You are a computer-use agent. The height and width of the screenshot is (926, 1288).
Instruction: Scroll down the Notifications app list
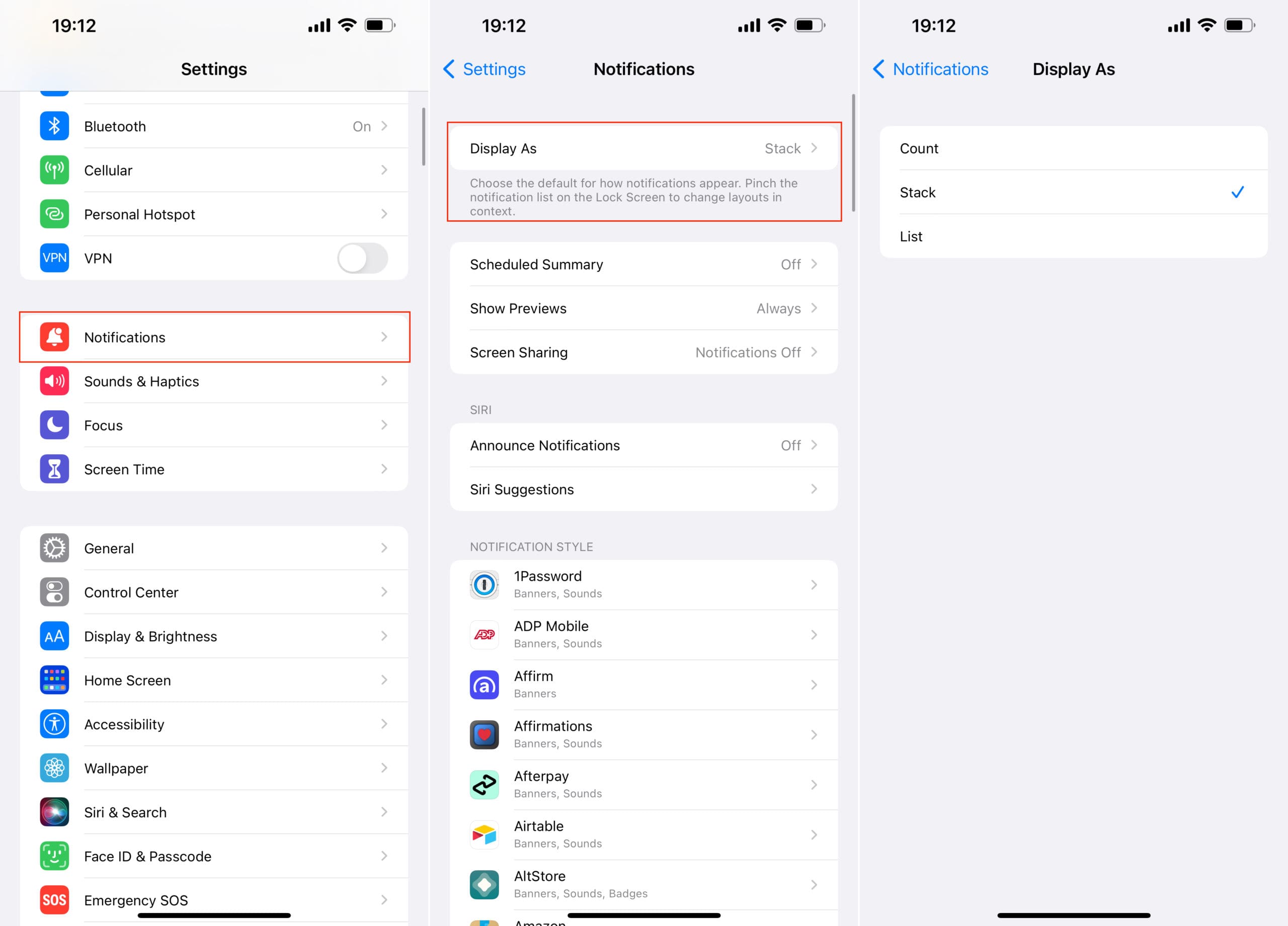click(644, 750)
